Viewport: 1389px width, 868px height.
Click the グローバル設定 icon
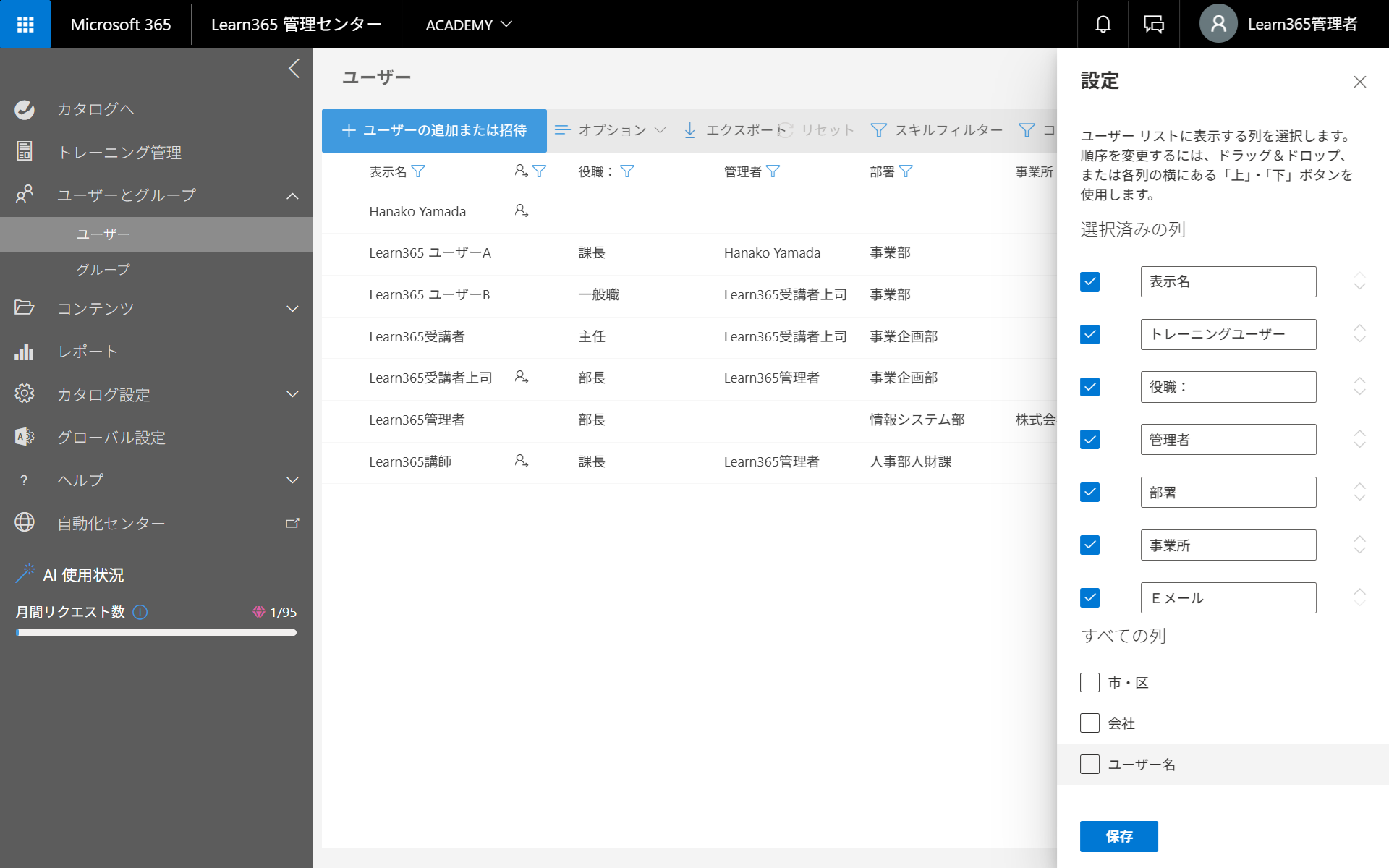(25, 437)
